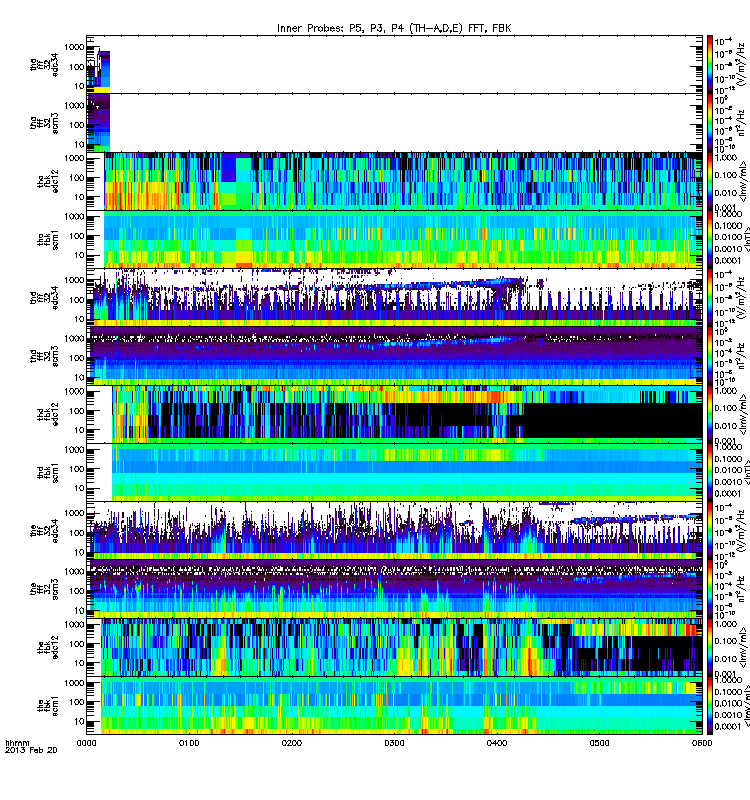Screen dimensions: 750x800
Task: Click the 0600 time axis label
Action: pos(702,743)
